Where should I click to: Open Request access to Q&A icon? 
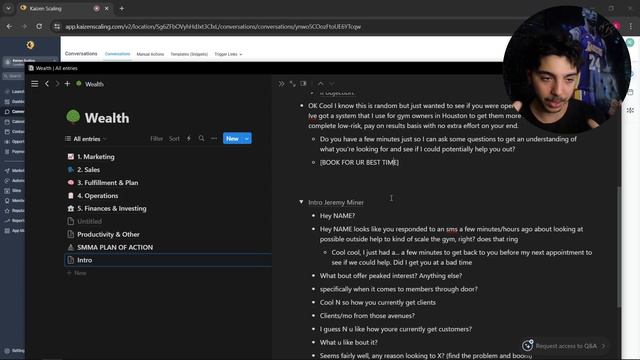click(527, 345)
